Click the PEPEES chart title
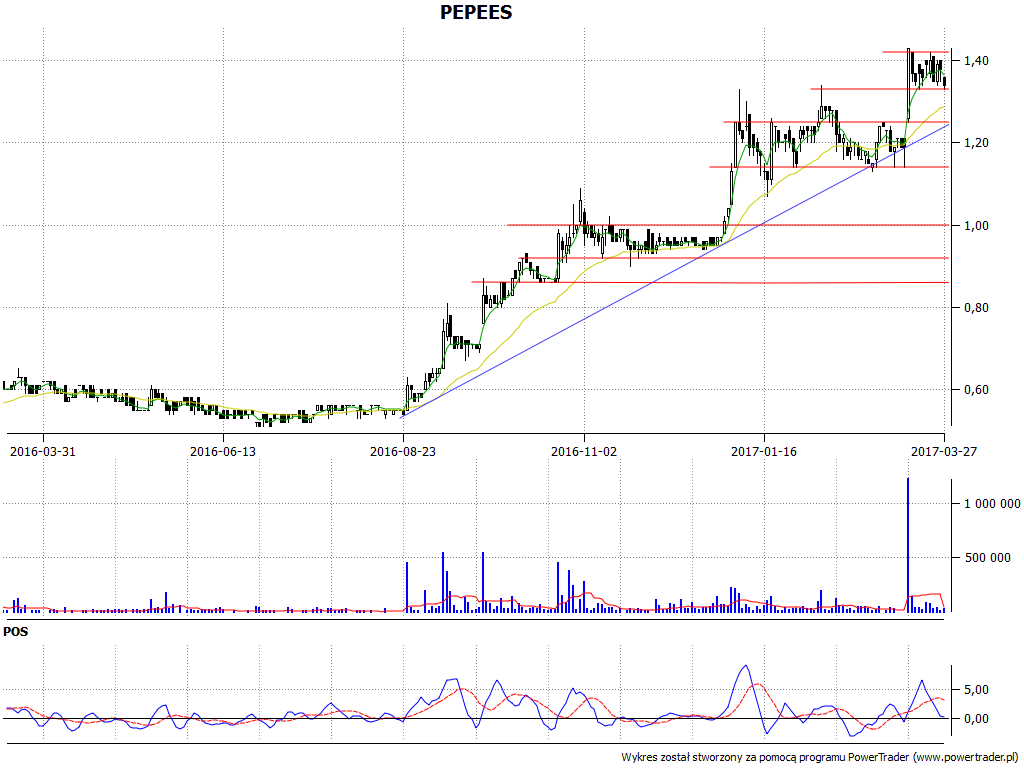 pyautogui.click(x=476, y=12)
